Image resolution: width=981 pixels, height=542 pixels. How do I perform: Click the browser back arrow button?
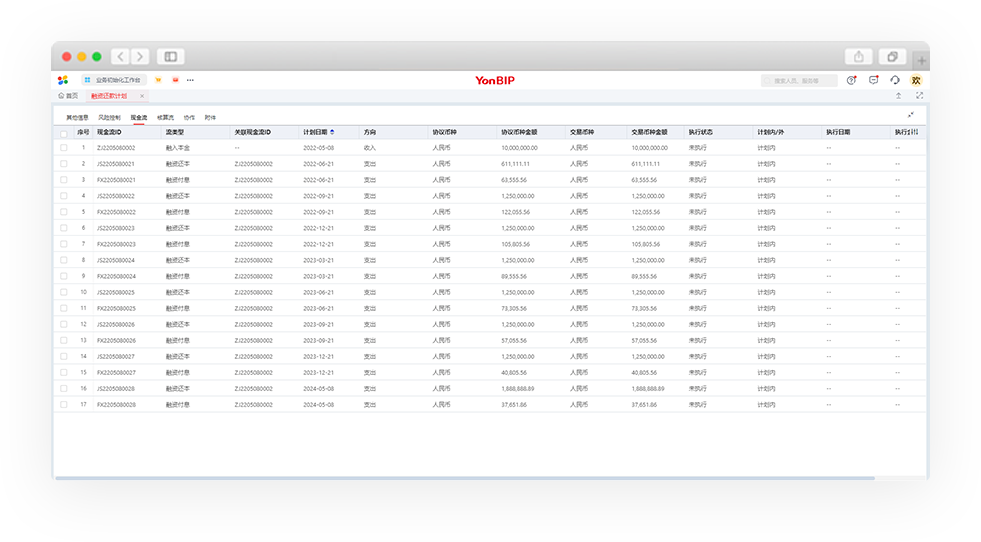tap(120, 56)
